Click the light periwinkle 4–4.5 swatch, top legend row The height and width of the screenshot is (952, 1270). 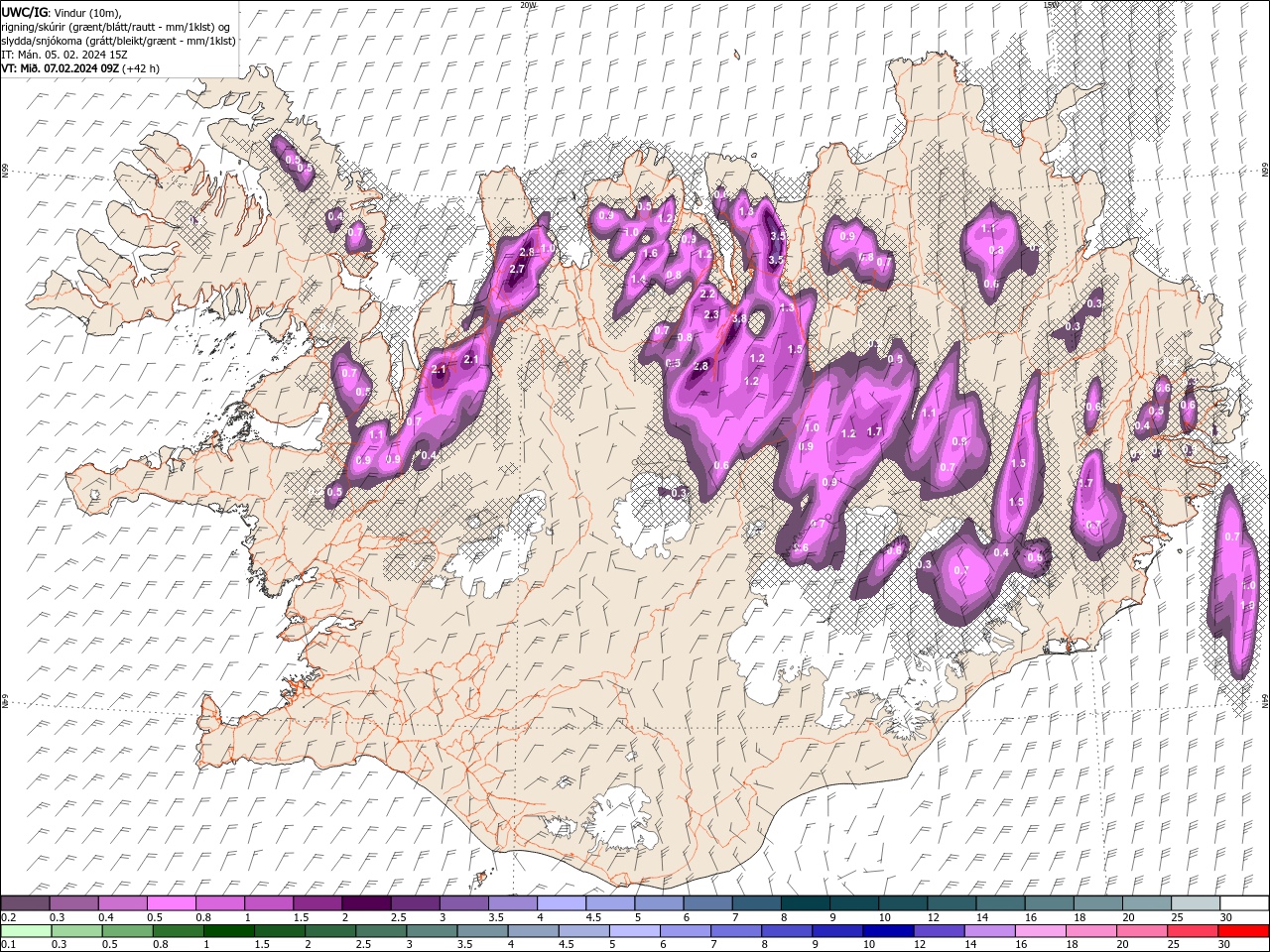tap(562, 903)
